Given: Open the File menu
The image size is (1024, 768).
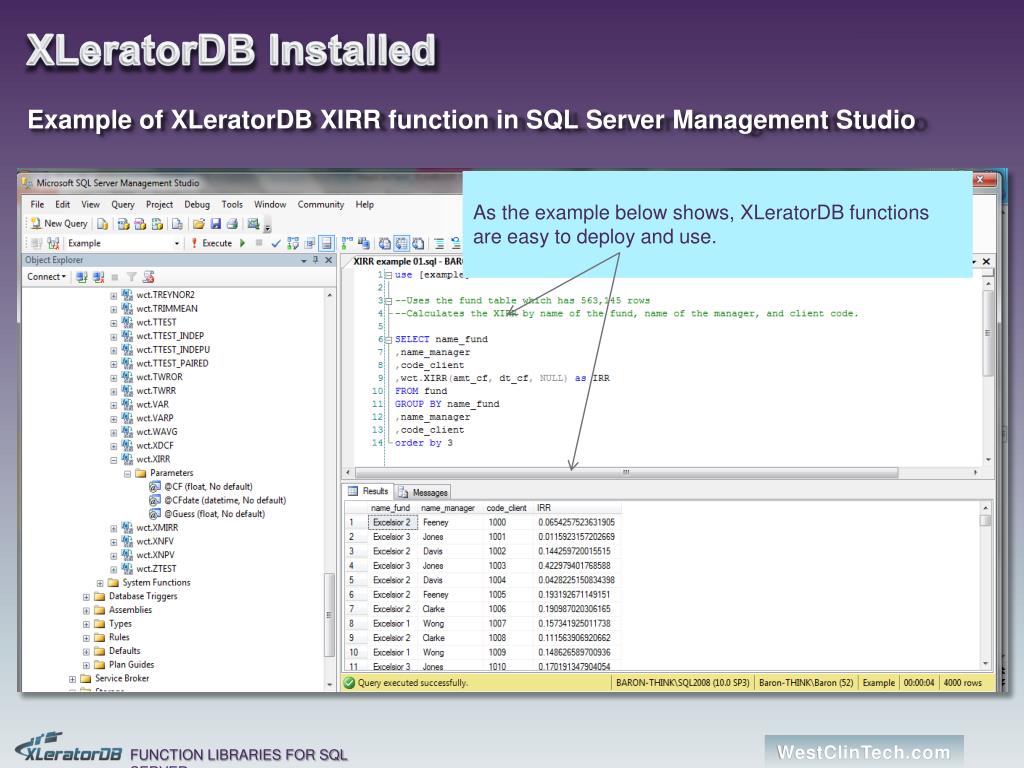Looking at the screenshot, I should tap(37, 204).
